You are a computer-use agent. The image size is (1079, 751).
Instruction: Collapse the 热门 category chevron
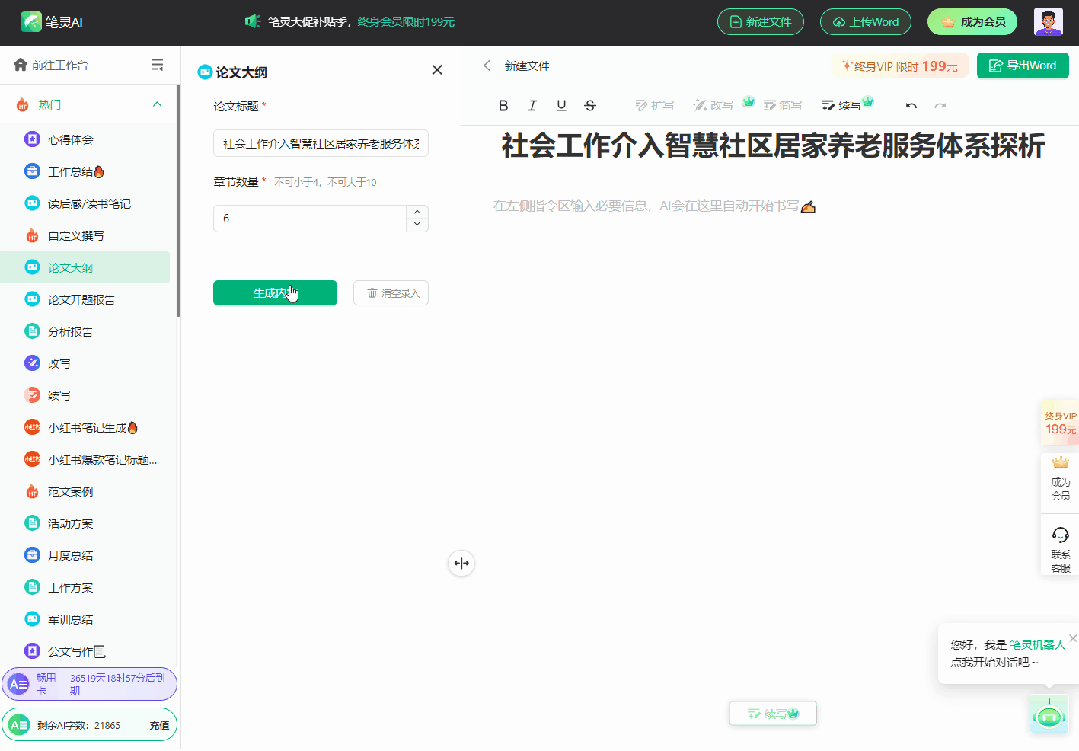[156, 104]
